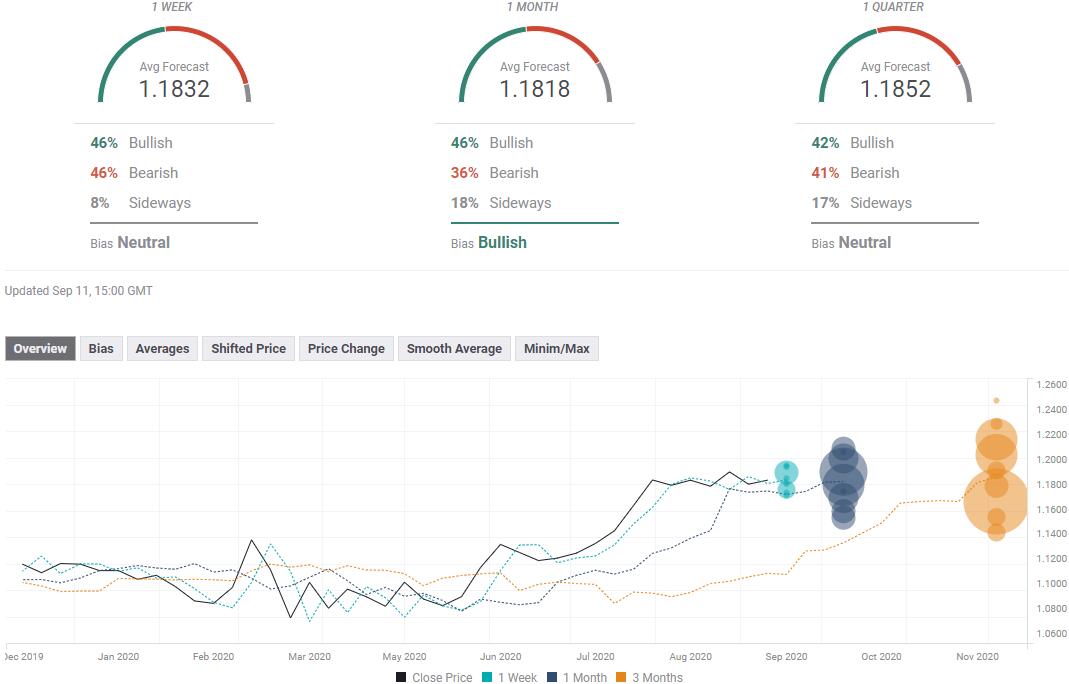
Task: Click the teal 1 Week forecast bubble cluster
Action: (786, 479)
